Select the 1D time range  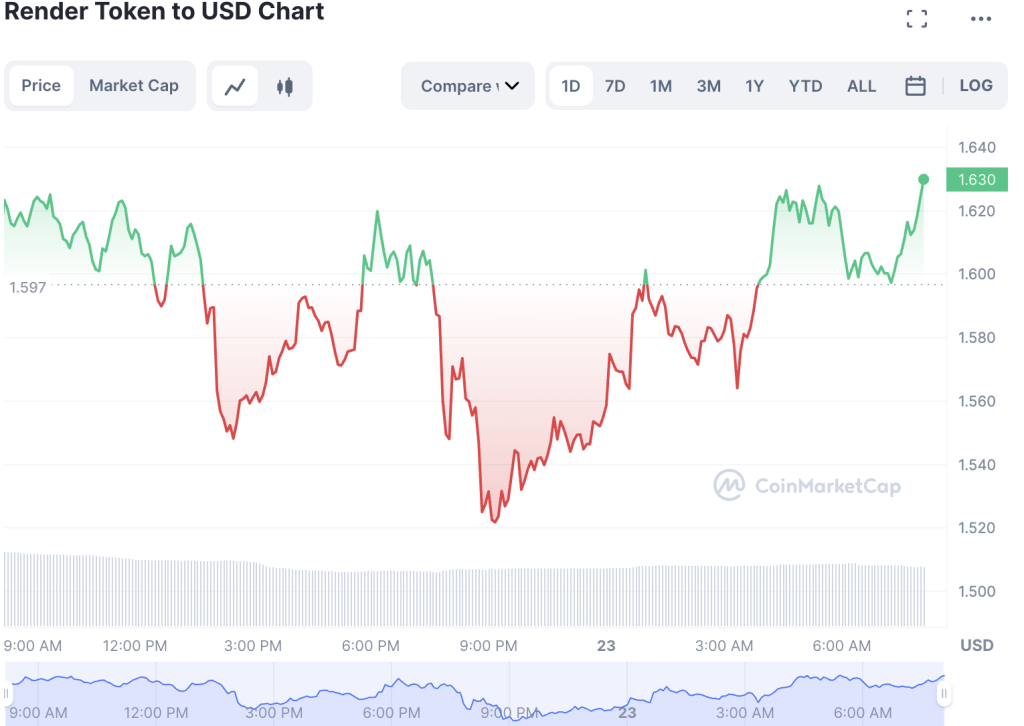click(x=571, y=86)
